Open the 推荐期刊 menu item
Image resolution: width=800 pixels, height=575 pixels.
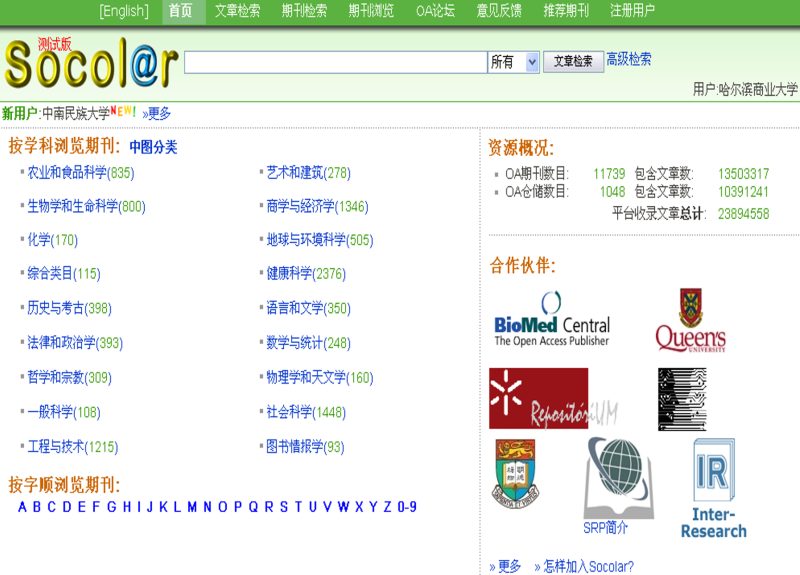pos(566,11)
